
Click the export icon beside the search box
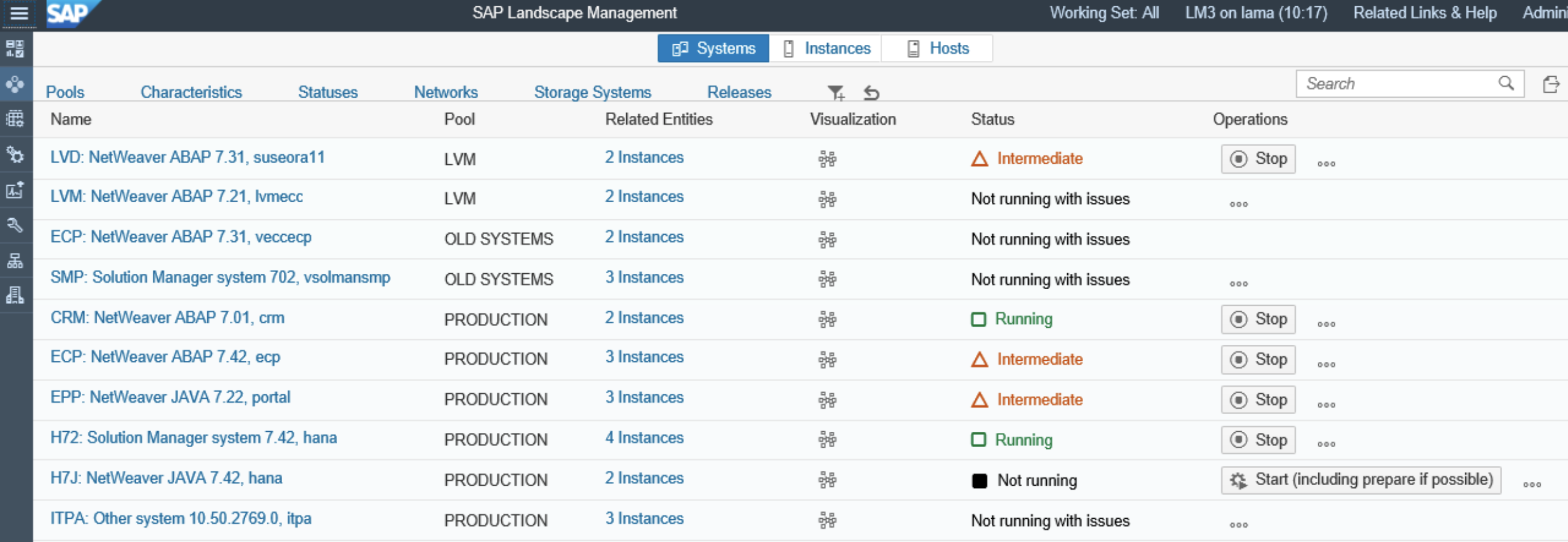point(1551,84)
